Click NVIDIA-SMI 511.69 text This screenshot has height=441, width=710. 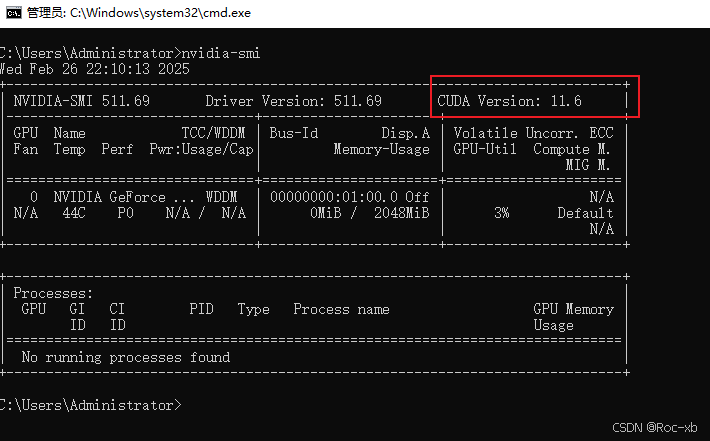[82, 101]
